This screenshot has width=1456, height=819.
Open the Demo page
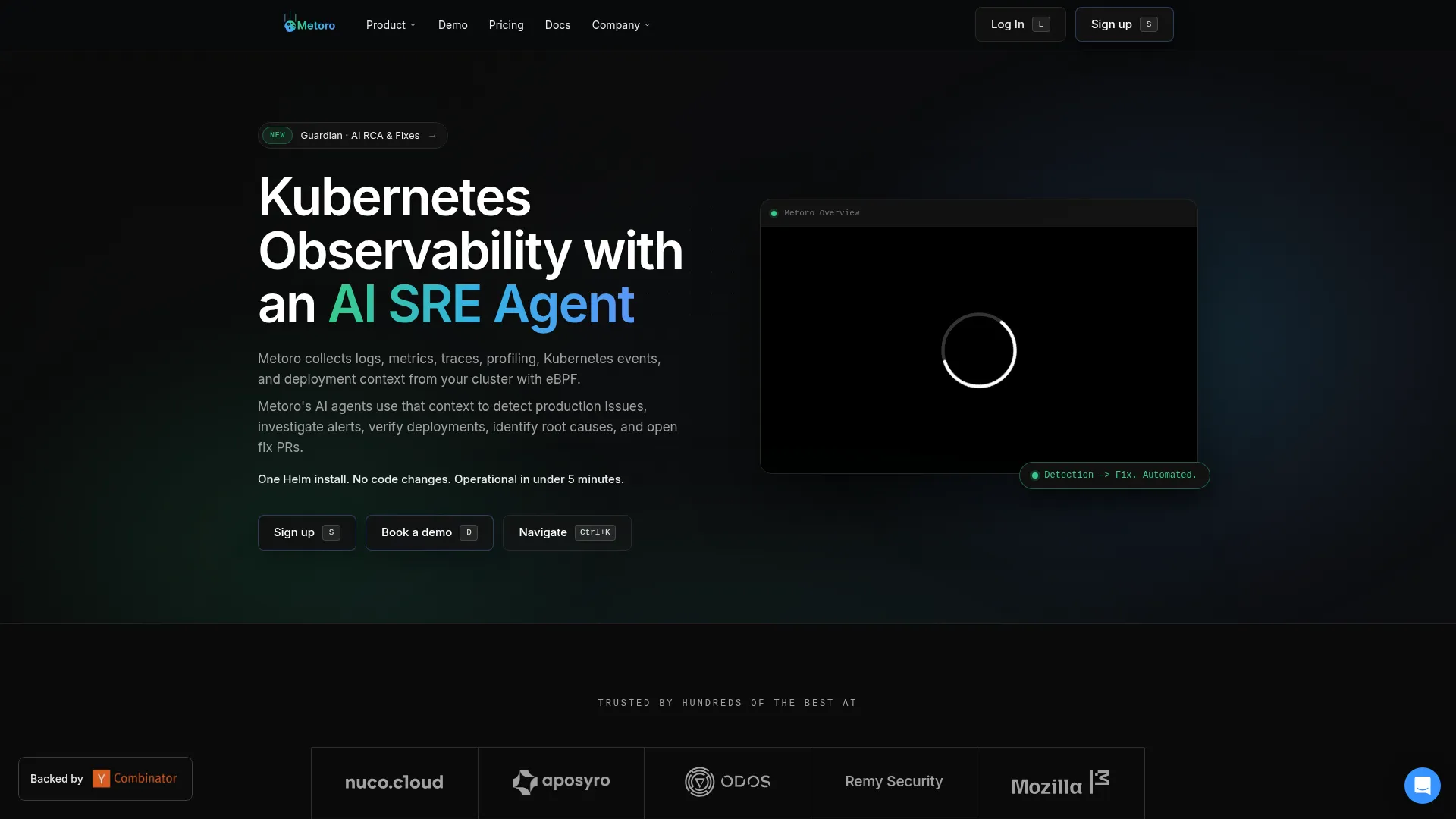tap(453, 25)
